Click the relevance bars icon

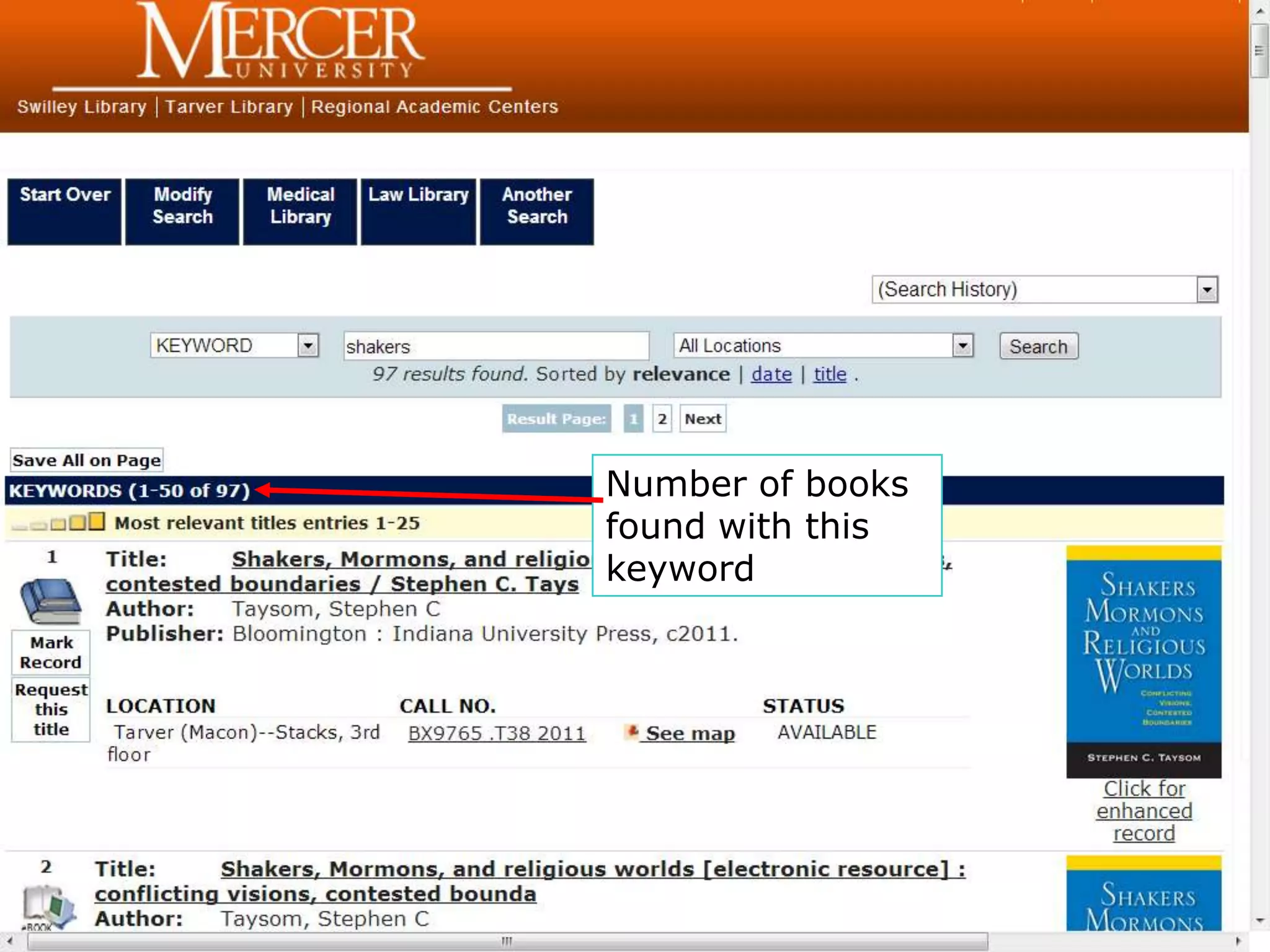pos(58,522)
